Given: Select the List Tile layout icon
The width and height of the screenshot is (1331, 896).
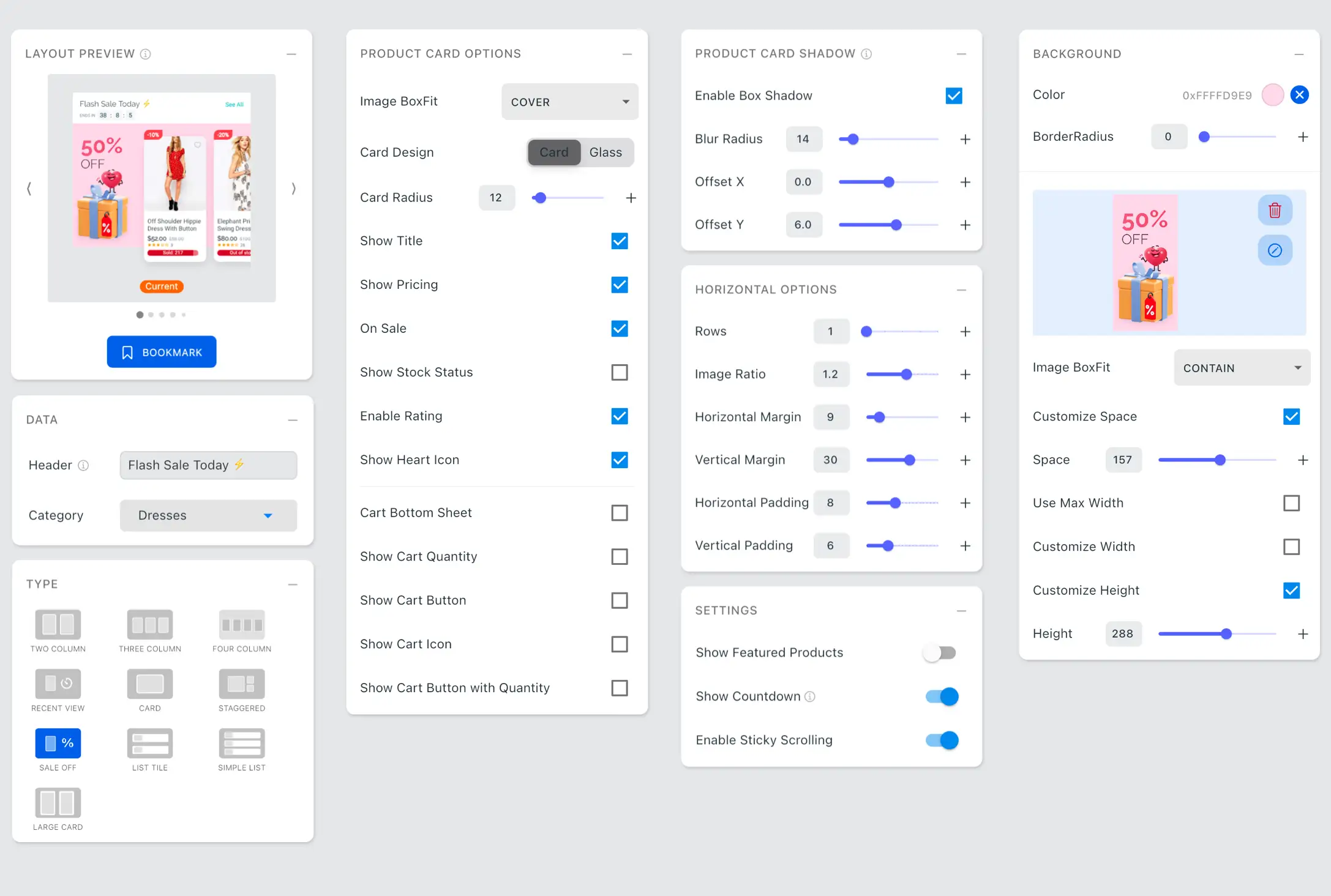Looking at the screenshot, I should tap(150, 743).
